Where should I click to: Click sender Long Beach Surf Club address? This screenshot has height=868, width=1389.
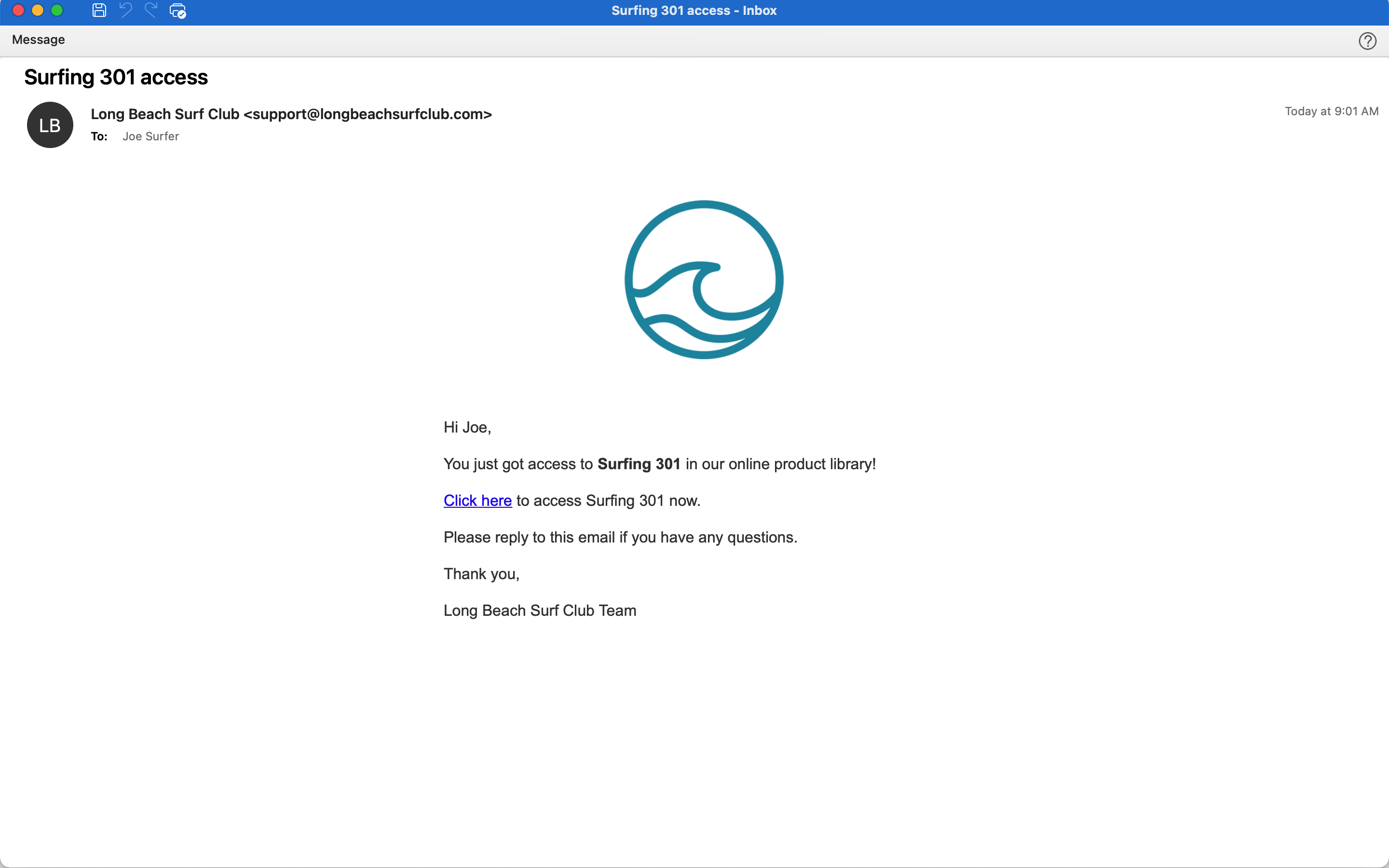click(x=291, y=114)
